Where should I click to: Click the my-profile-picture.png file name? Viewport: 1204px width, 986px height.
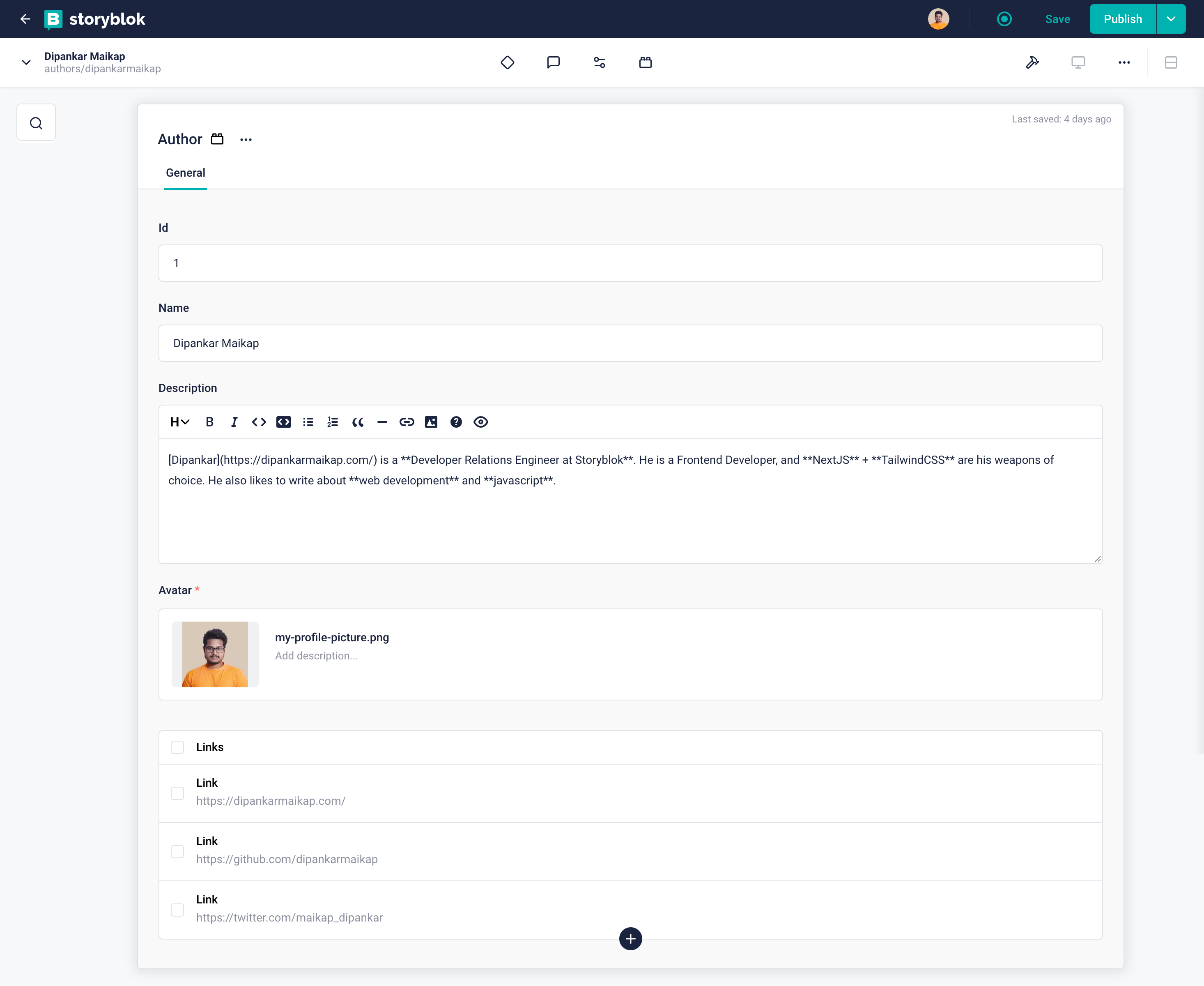click(x=332, y=637)
